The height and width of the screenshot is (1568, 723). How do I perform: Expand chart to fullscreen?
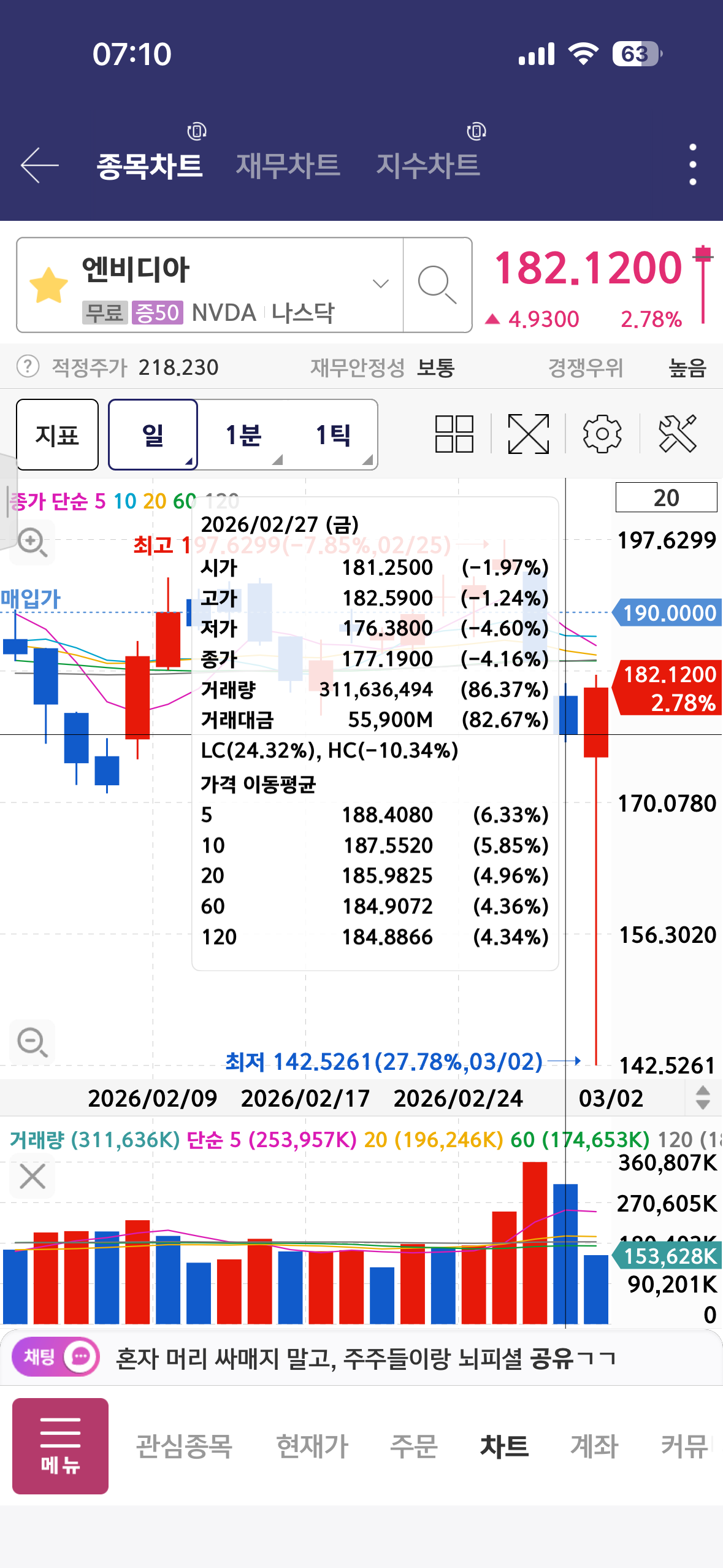[528, 434]
